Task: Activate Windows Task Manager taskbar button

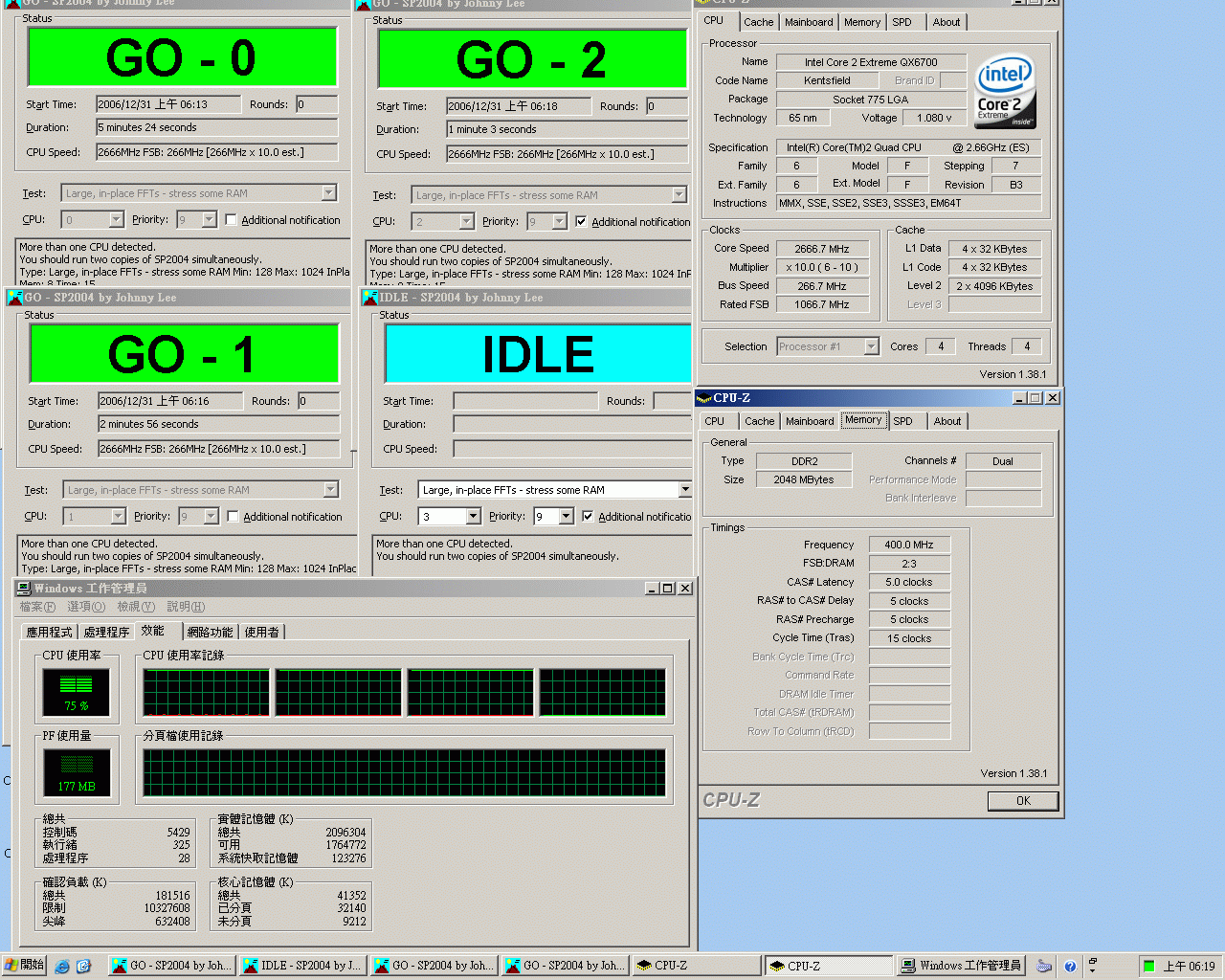Action: tap(960, 966)
